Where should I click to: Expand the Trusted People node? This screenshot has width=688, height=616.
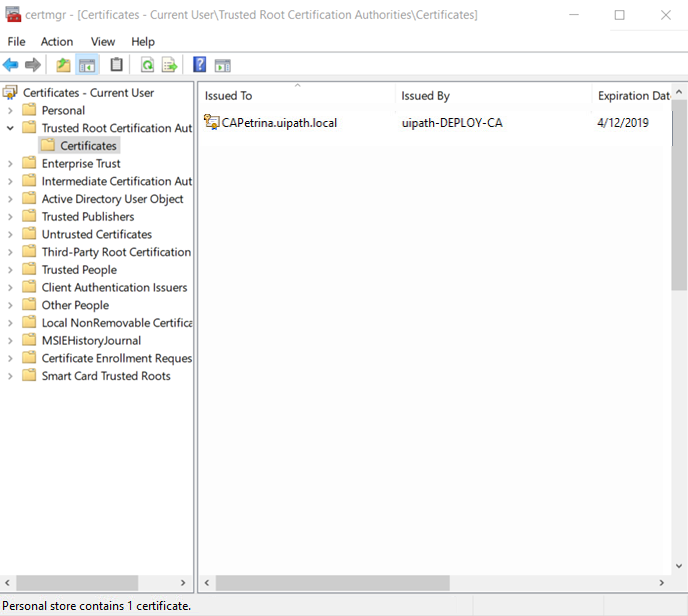pos(10,270)
